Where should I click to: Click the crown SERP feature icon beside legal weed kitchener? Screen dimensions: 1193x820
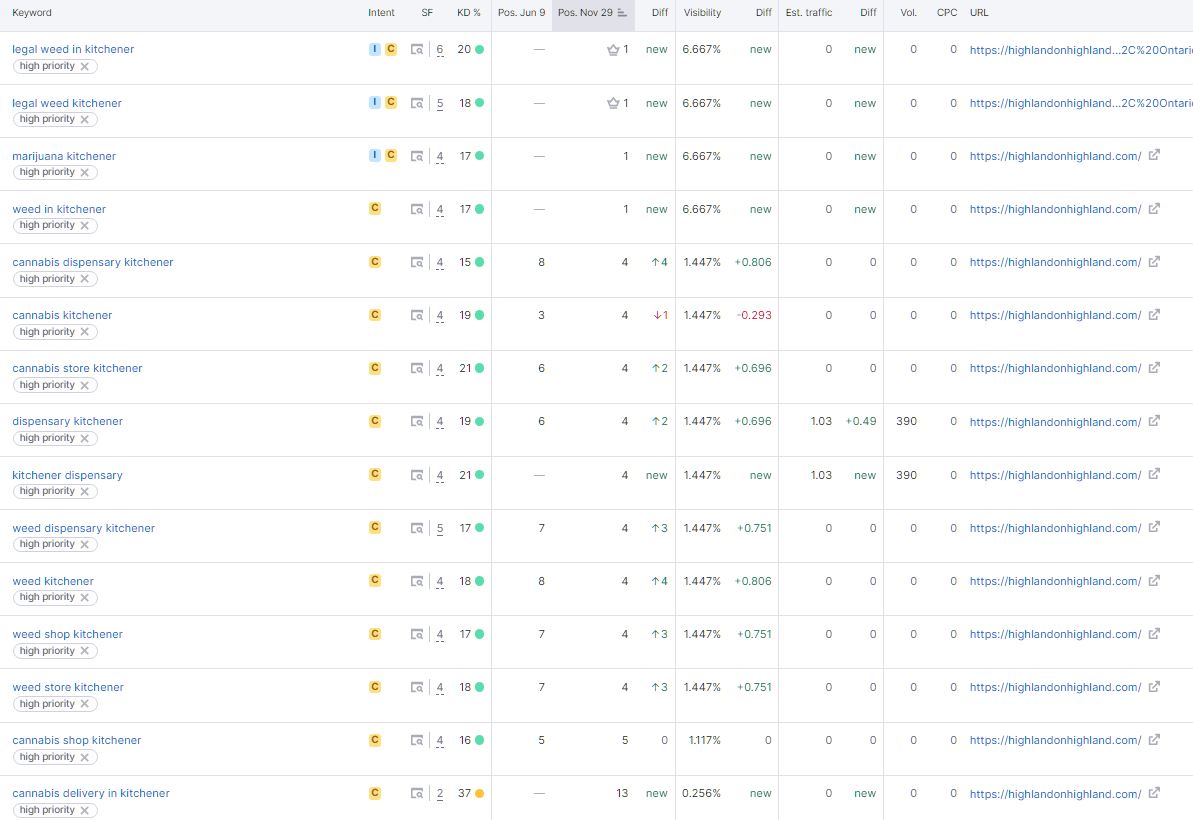click(x=614, y=102)
